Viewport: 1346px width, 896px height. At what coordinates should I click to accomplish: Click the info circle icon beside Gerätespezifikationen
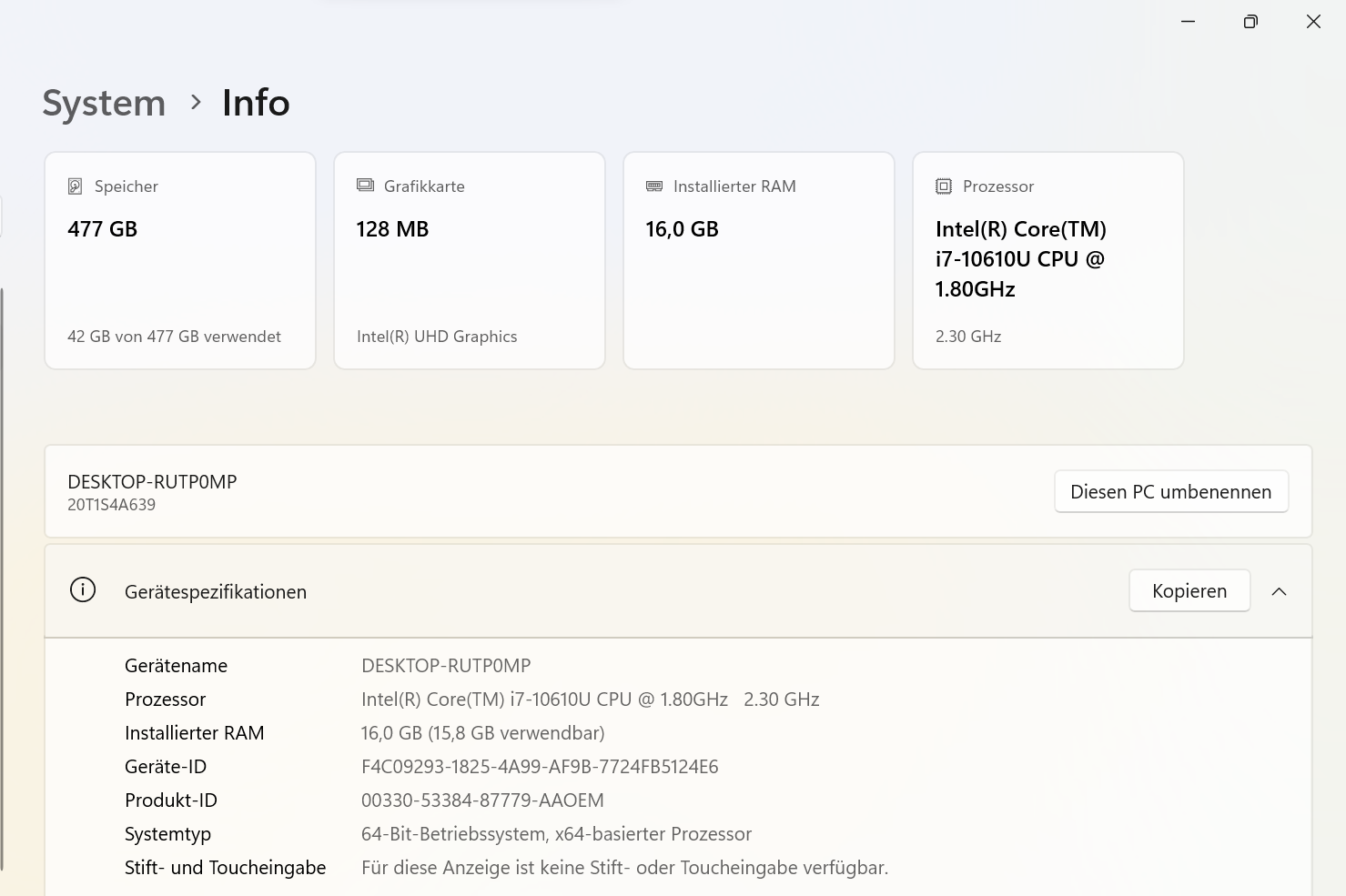83,590
